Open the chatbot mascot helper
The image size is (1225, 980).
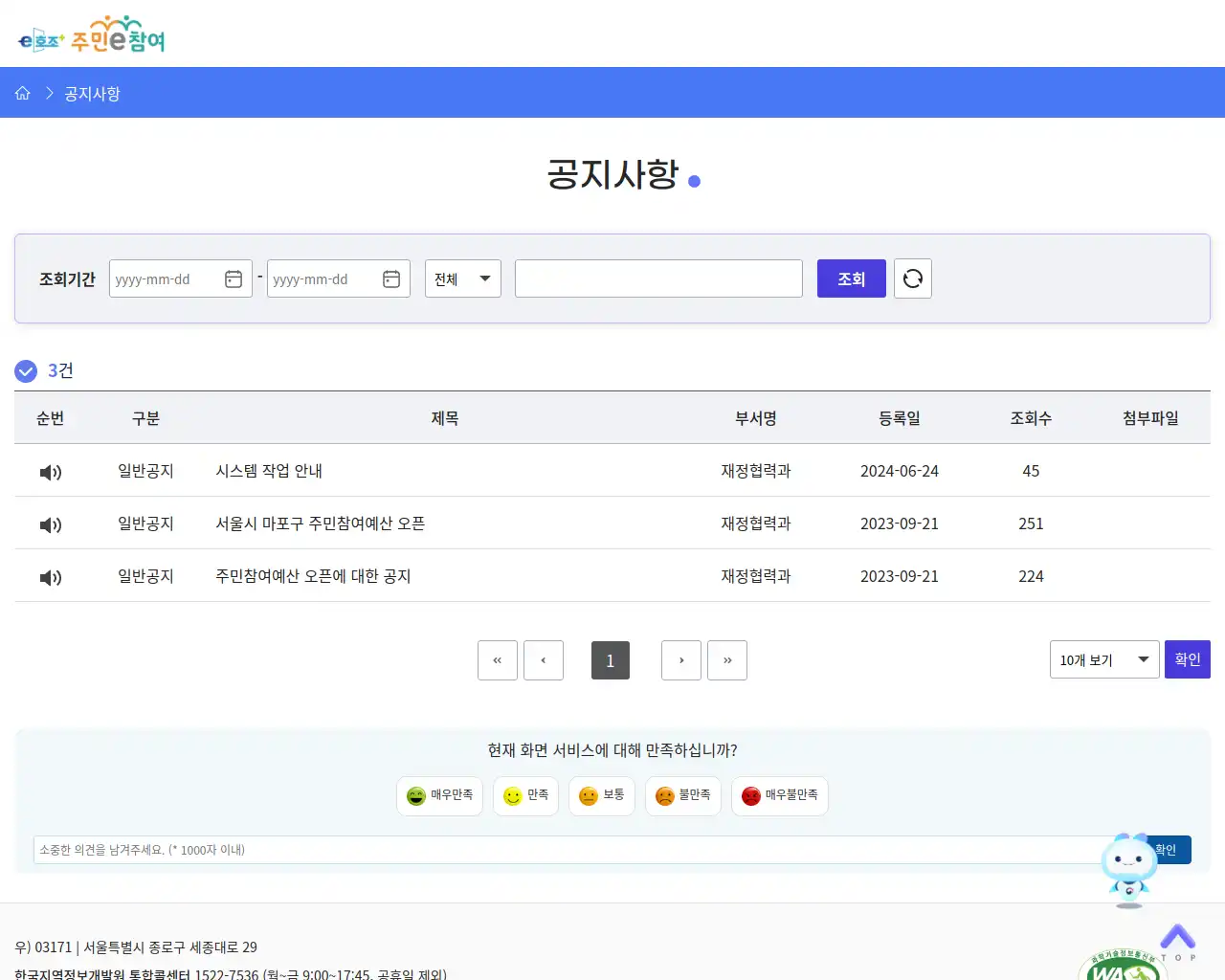click(x=1129, y=869)
